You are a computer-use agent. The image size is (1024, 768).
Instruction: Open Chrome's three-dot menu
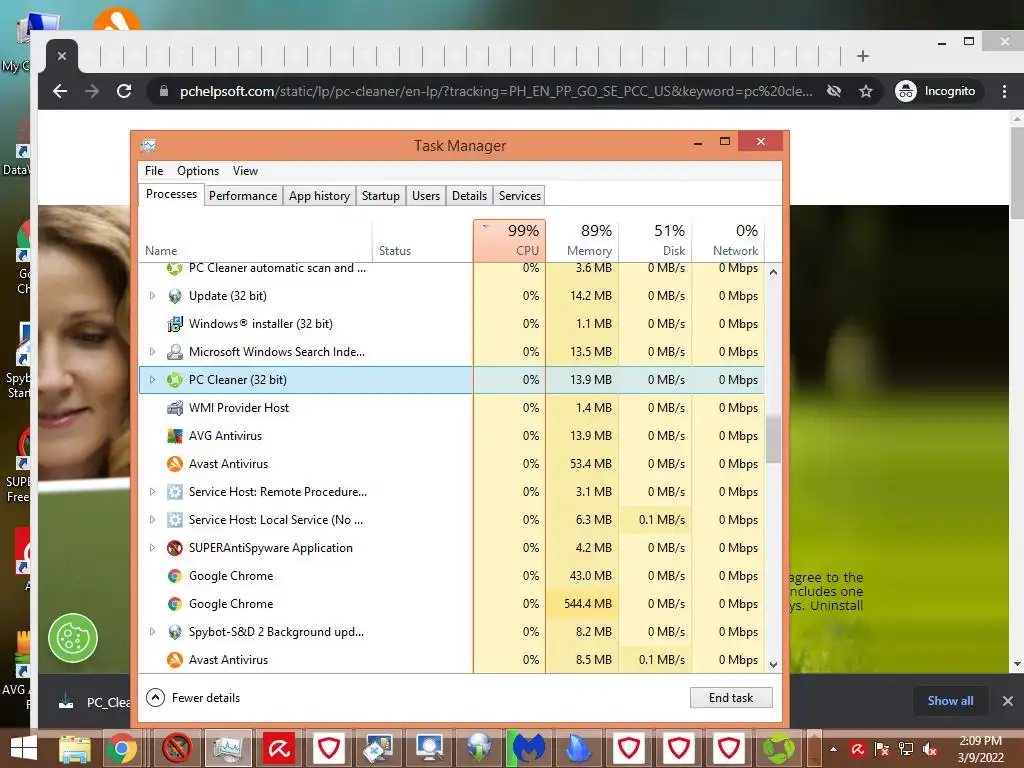tap(1004, 91)
